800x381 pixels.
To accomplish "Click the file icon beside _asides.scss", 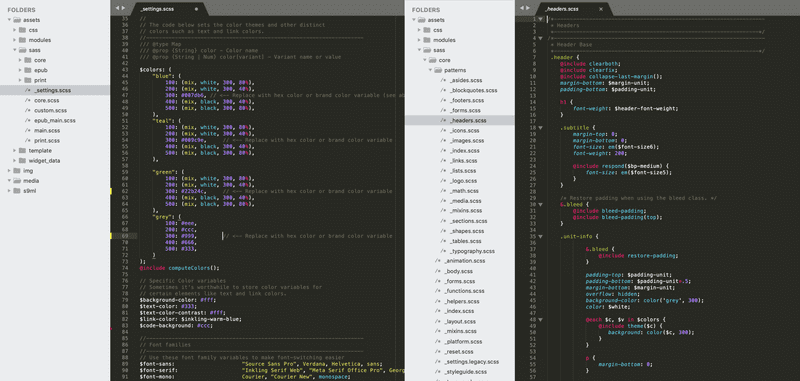I will click(x=443, y=80).
